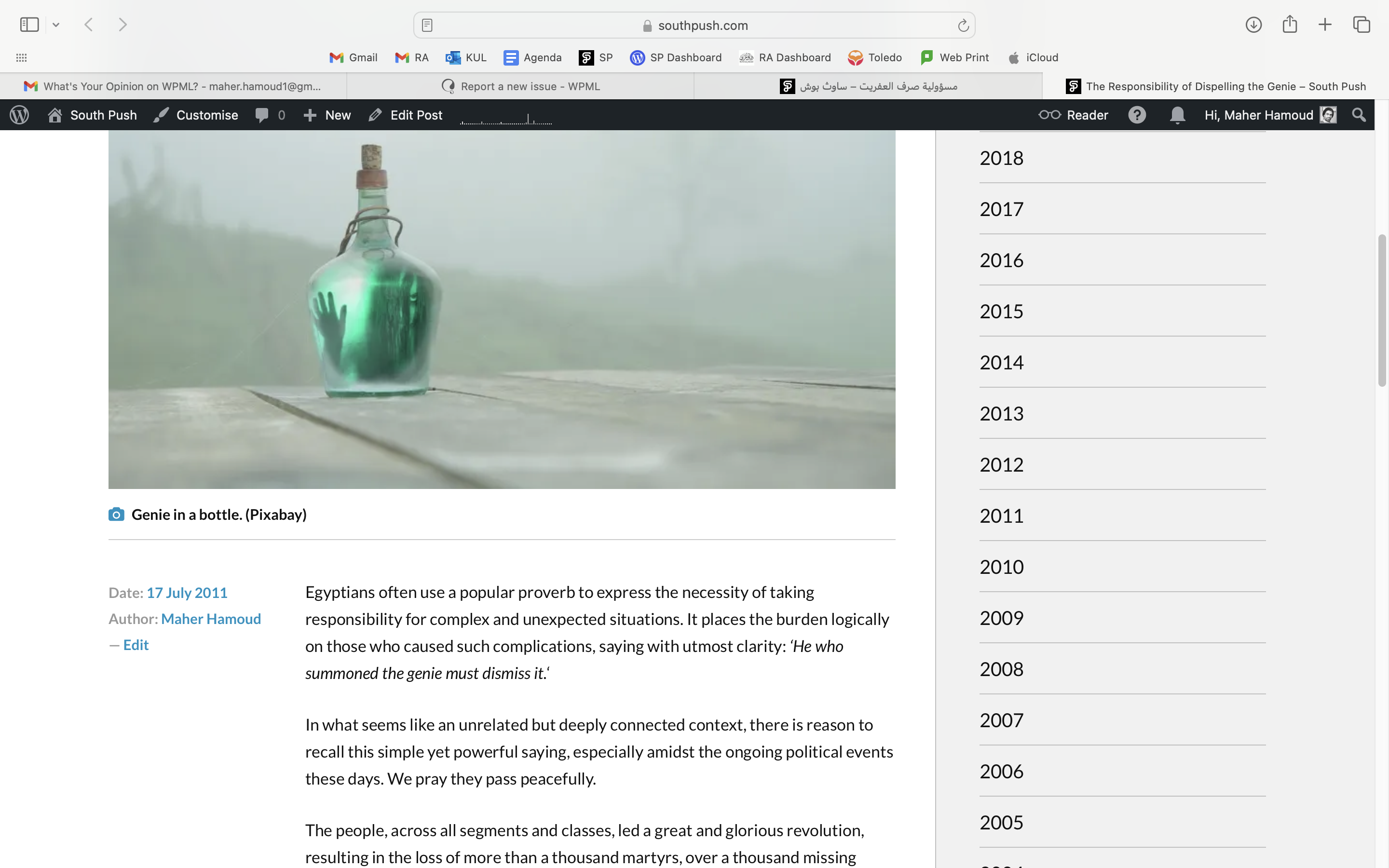Open the 2014 archive link
The width and height of the screenshot is (1389, 868).
click(x=1002, y=362)
